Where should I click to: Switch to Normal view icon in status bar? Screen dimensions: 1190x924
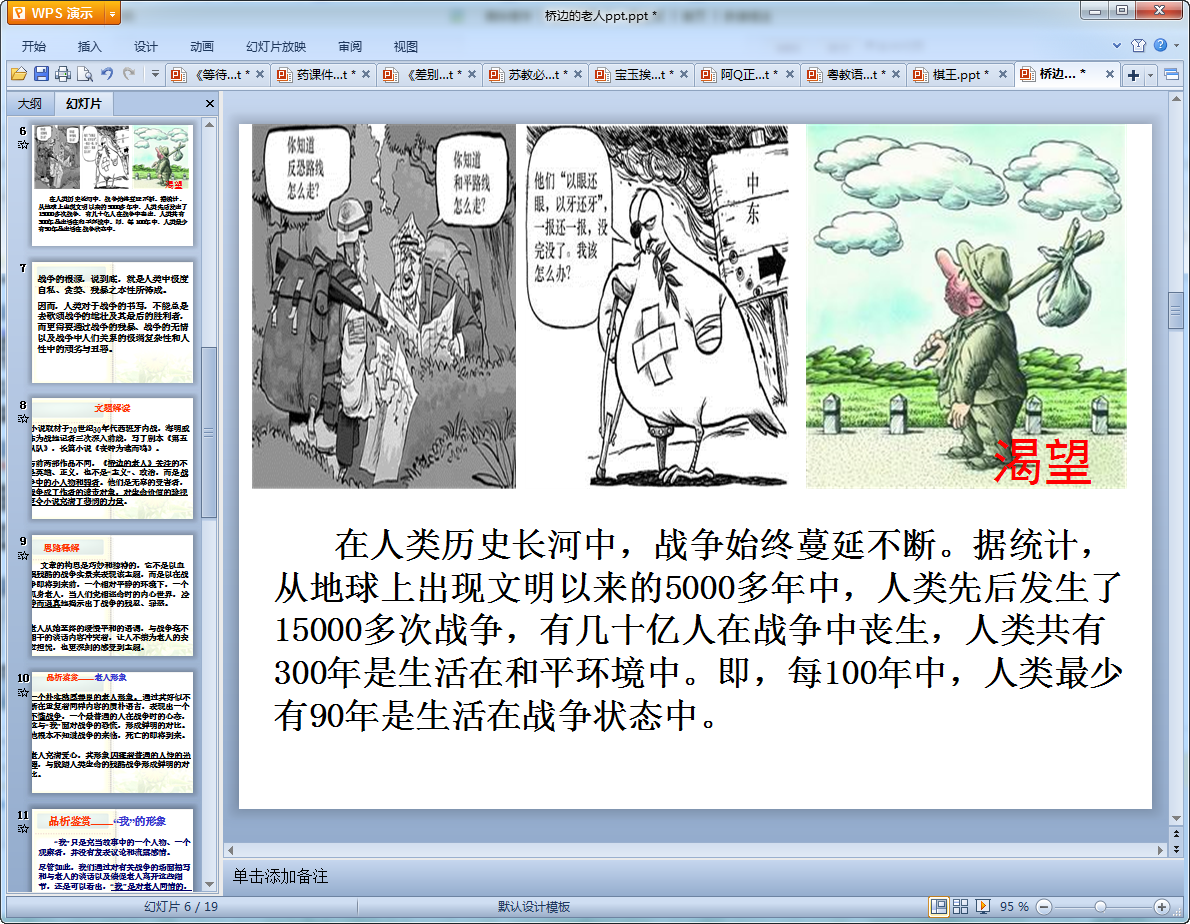pyautogui.click(x=939, y=907)
